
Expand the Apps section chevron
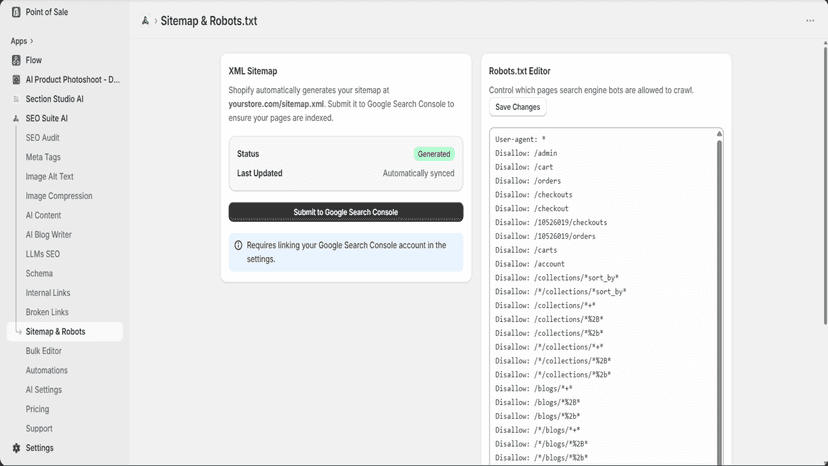click(32, 41)
